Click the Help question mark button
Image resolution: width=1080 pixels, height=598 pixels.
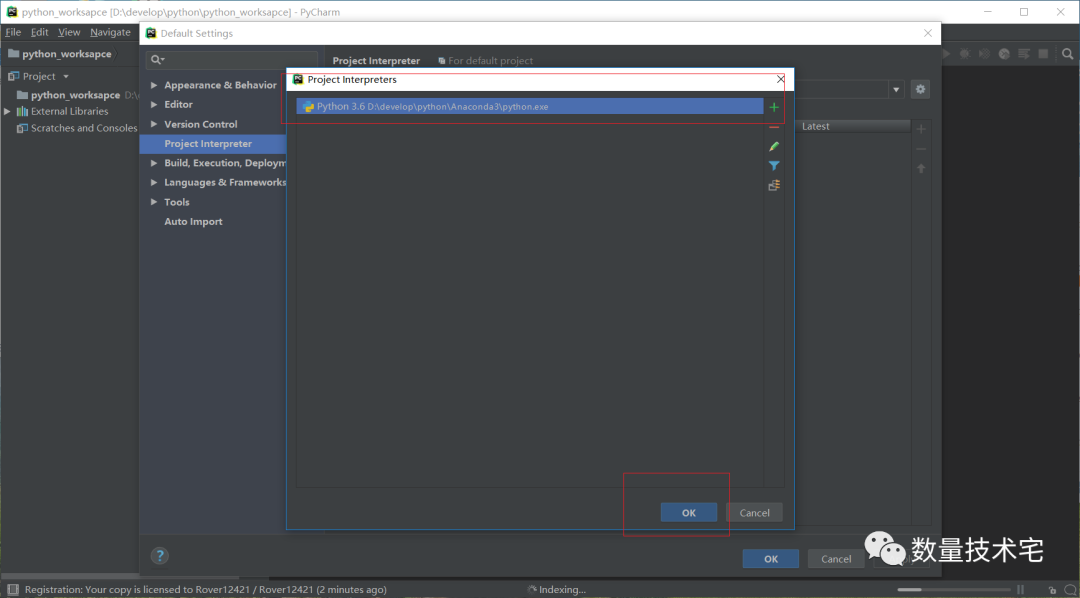159,555
